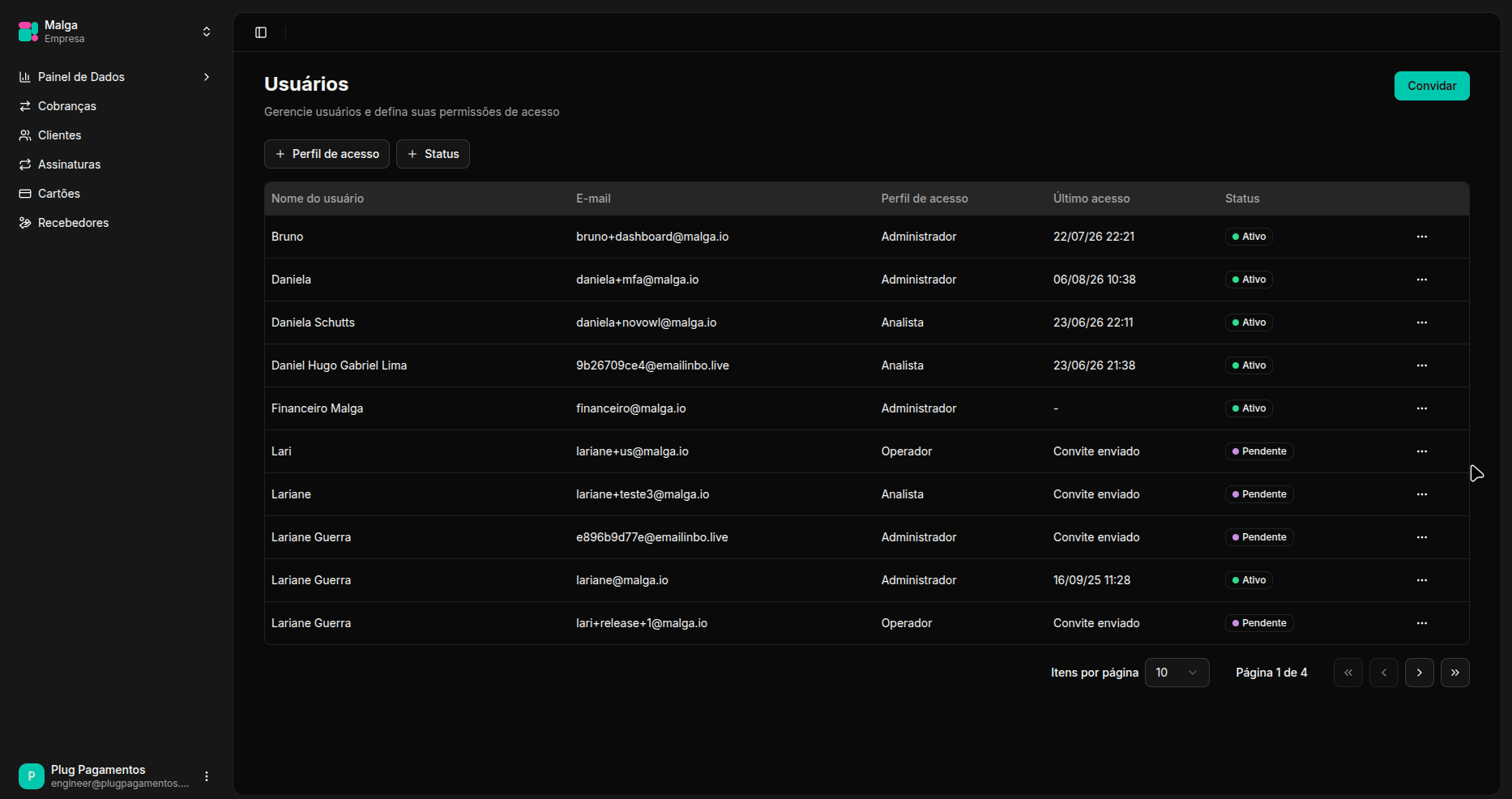The height and width of the screenshot is (799, 1512).
Task: Change items per page dropdown
Action: [1177, 673]
